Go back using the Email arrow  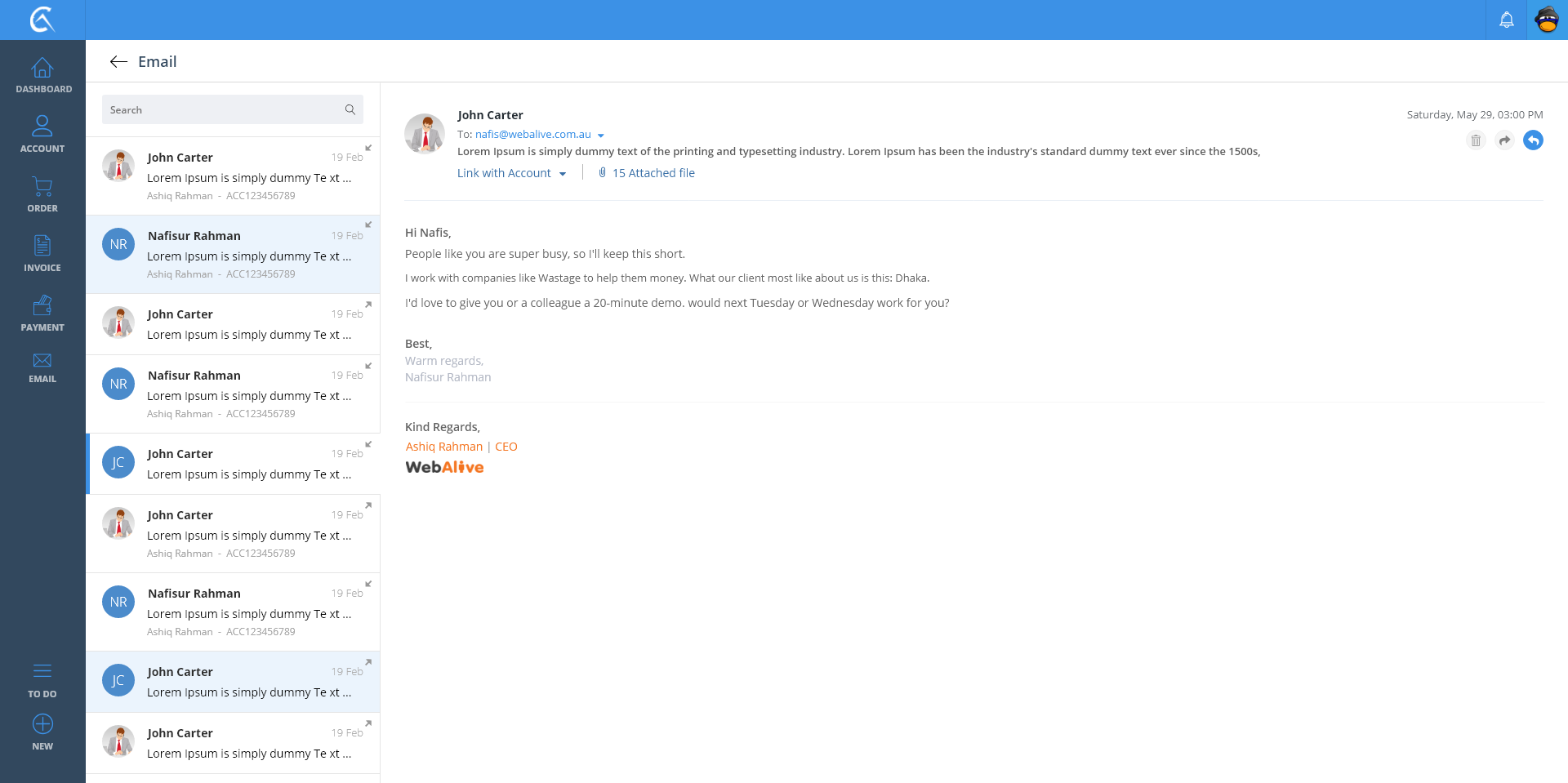pos(118,62)
